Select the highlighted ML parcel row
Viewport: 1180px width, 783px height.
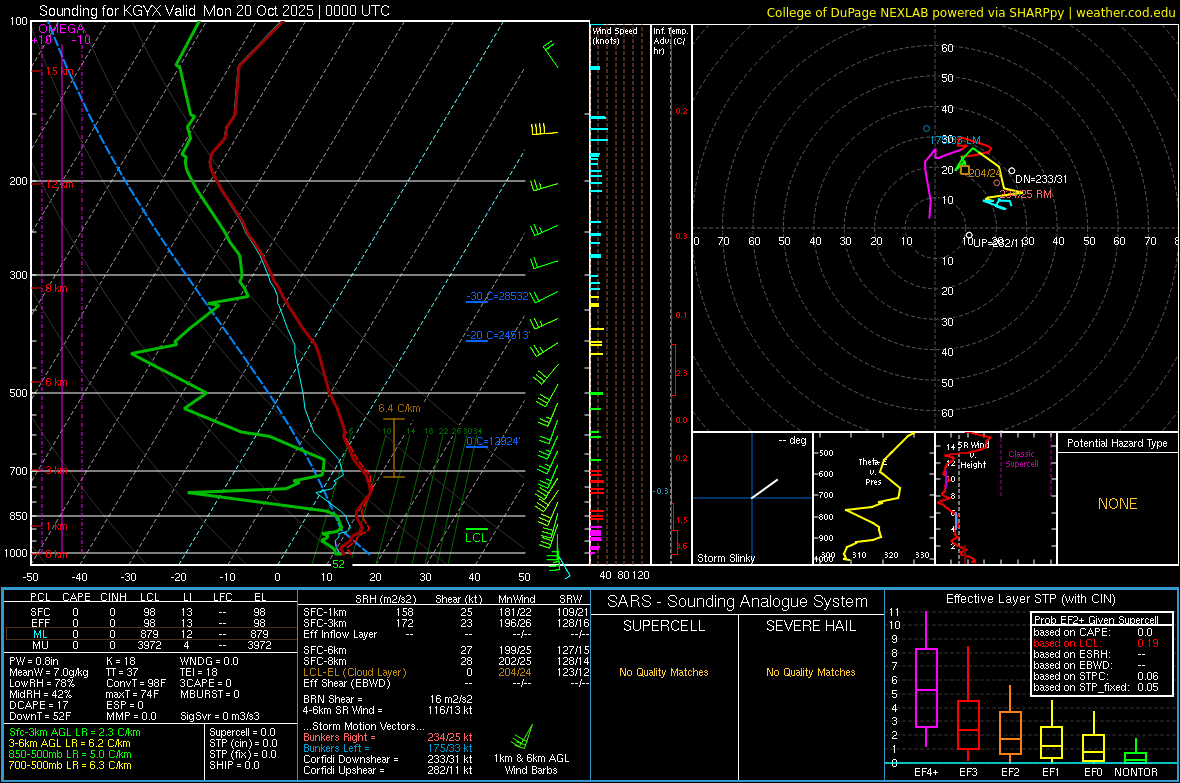point(150,634)
